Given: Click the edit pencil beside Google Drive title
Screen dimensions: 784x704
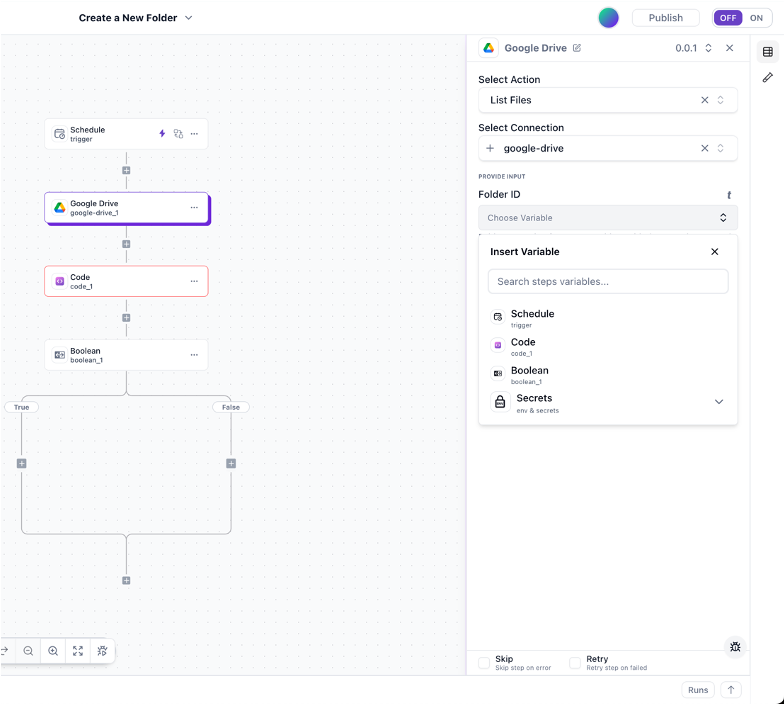Looking at the screenshot, I should coord(577,48).
